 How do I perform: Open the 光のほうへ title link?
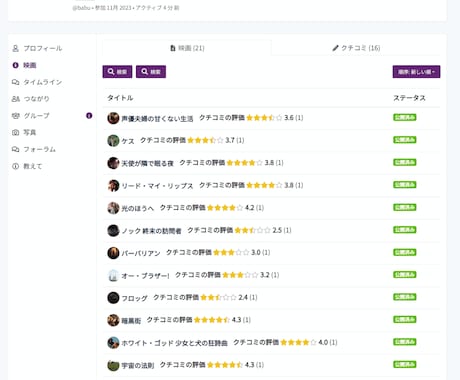coord(137,208)
